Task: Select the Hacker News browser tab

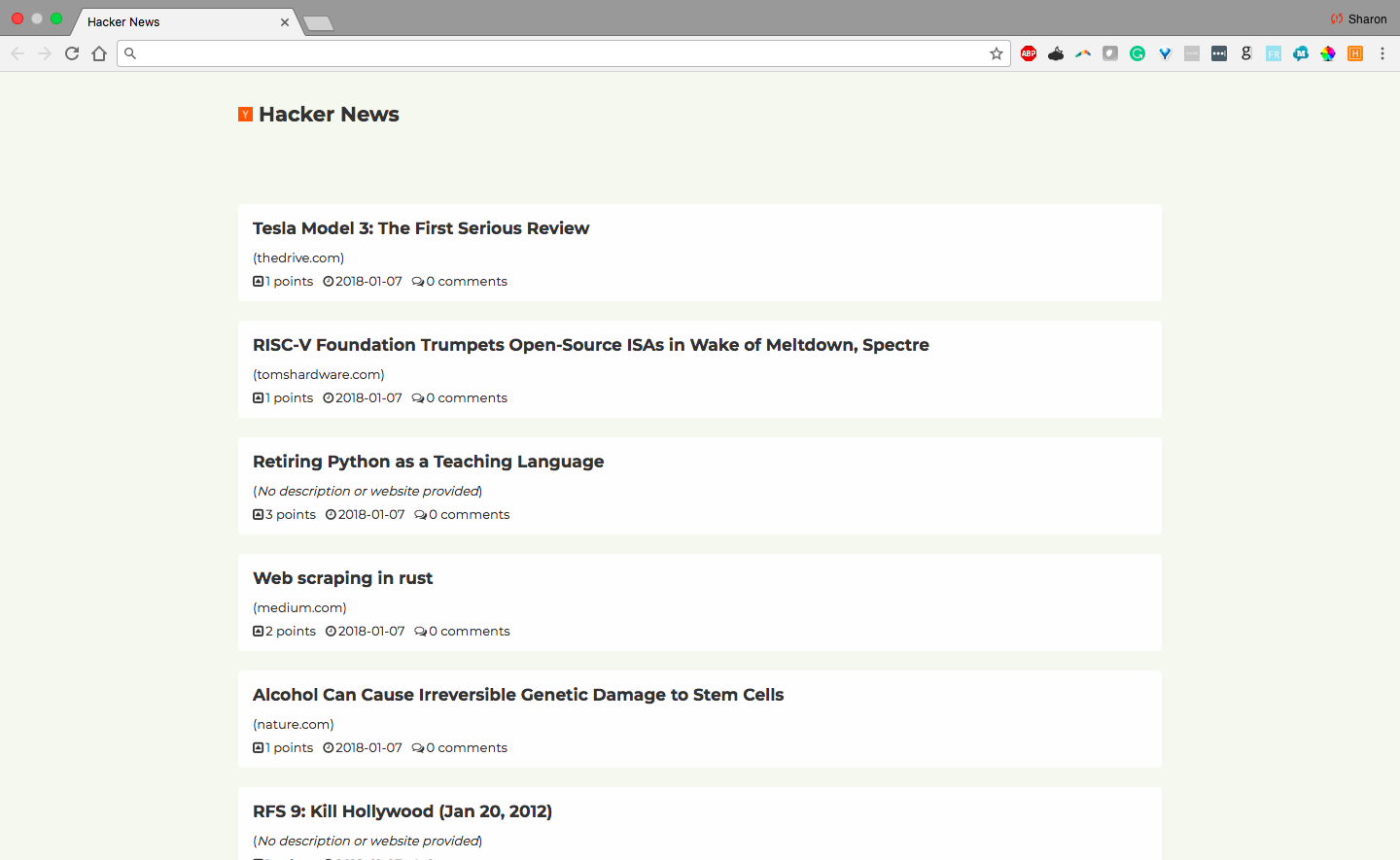Action: (175, 21)
